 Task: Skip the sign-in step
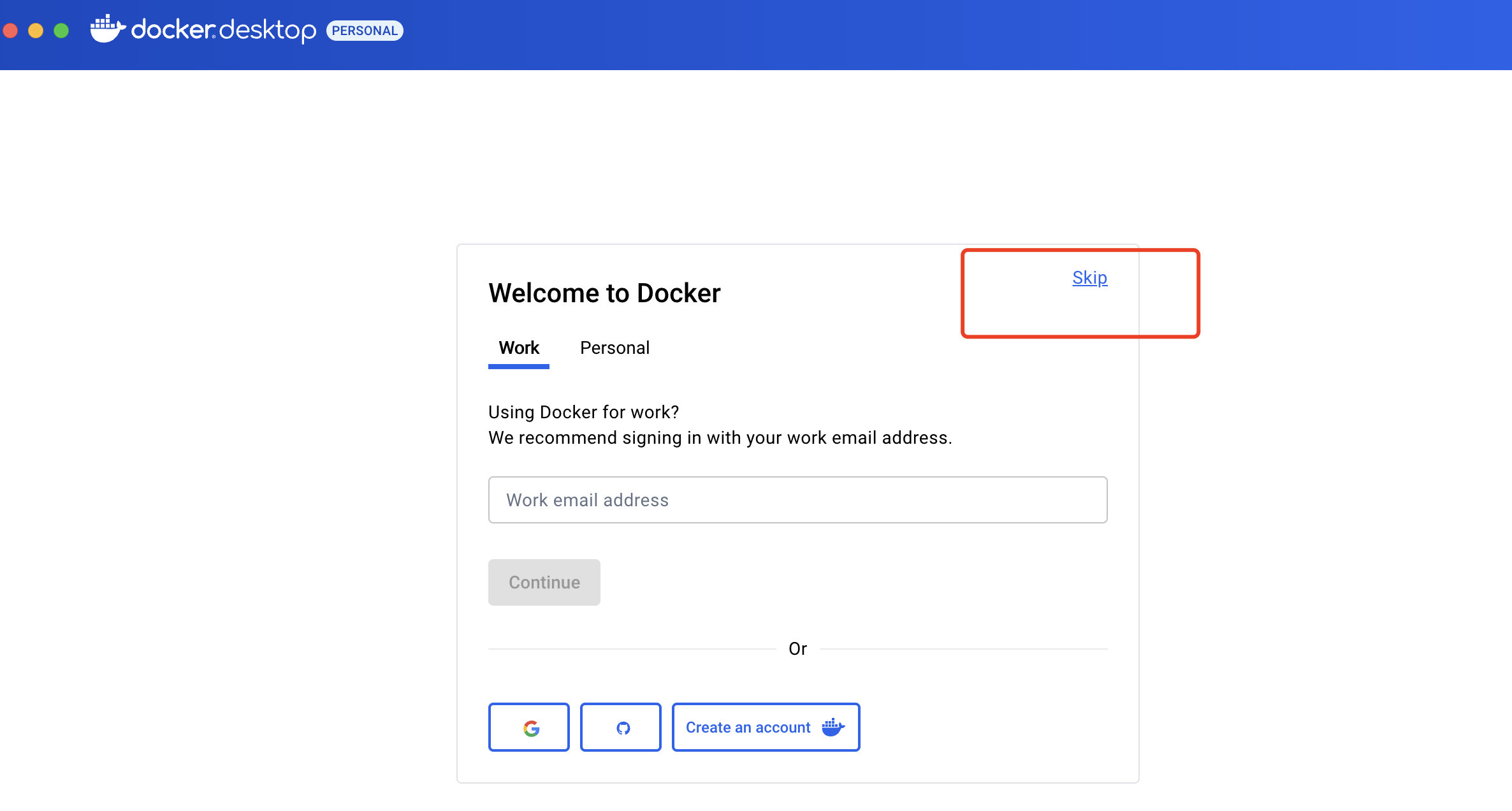click(1089, 278)
